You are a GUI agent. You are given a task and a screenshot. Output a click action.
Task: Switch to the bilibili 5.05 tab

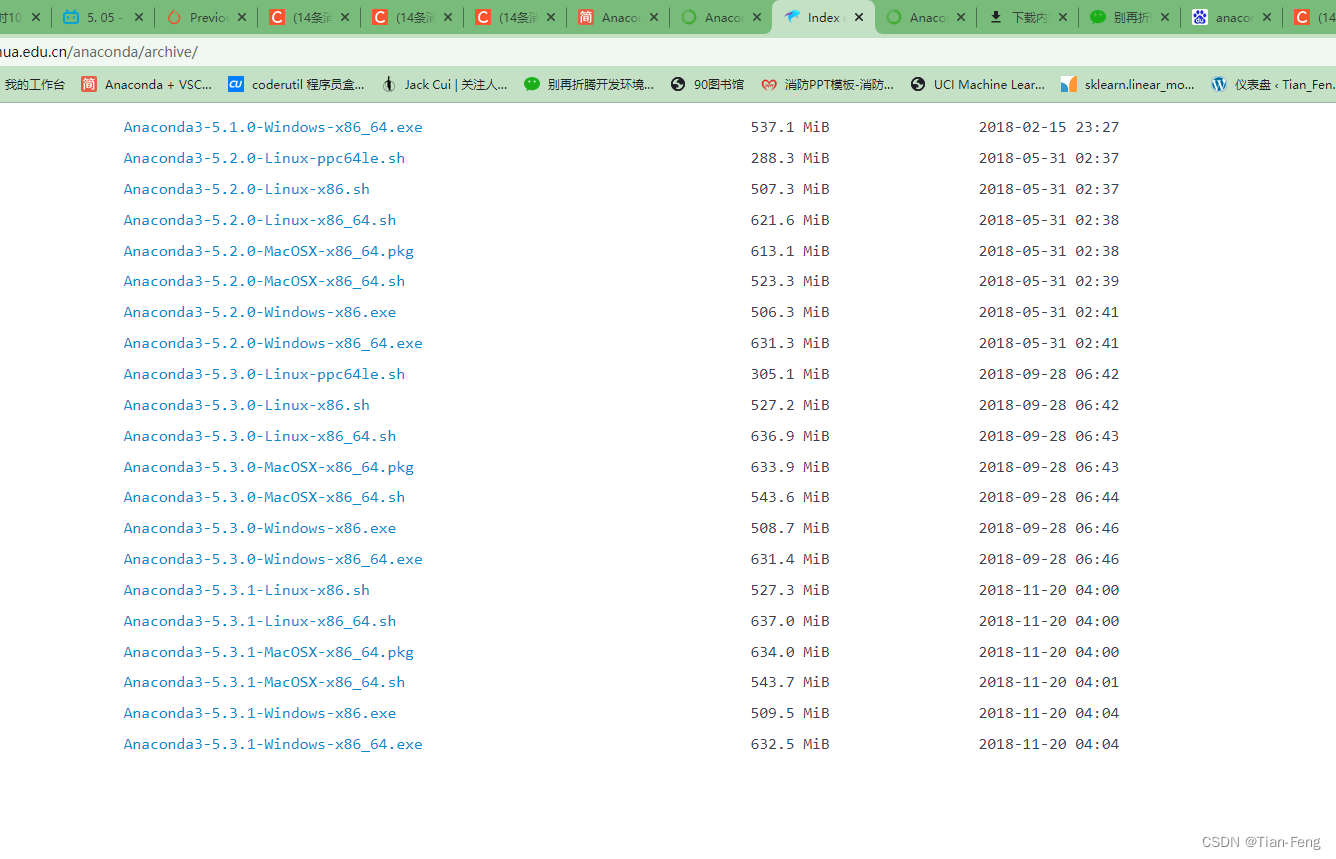point(103,17)
